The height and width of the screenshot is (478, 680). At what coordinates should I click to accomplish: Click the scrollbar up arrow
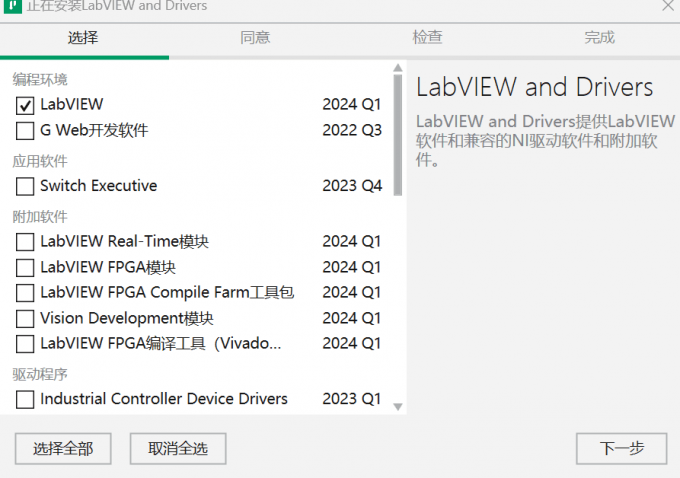398,68
